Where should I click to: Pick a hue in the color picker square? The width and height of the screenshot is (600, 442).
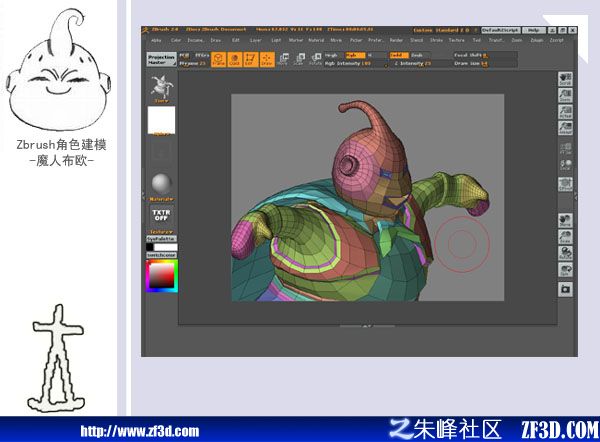161,276
